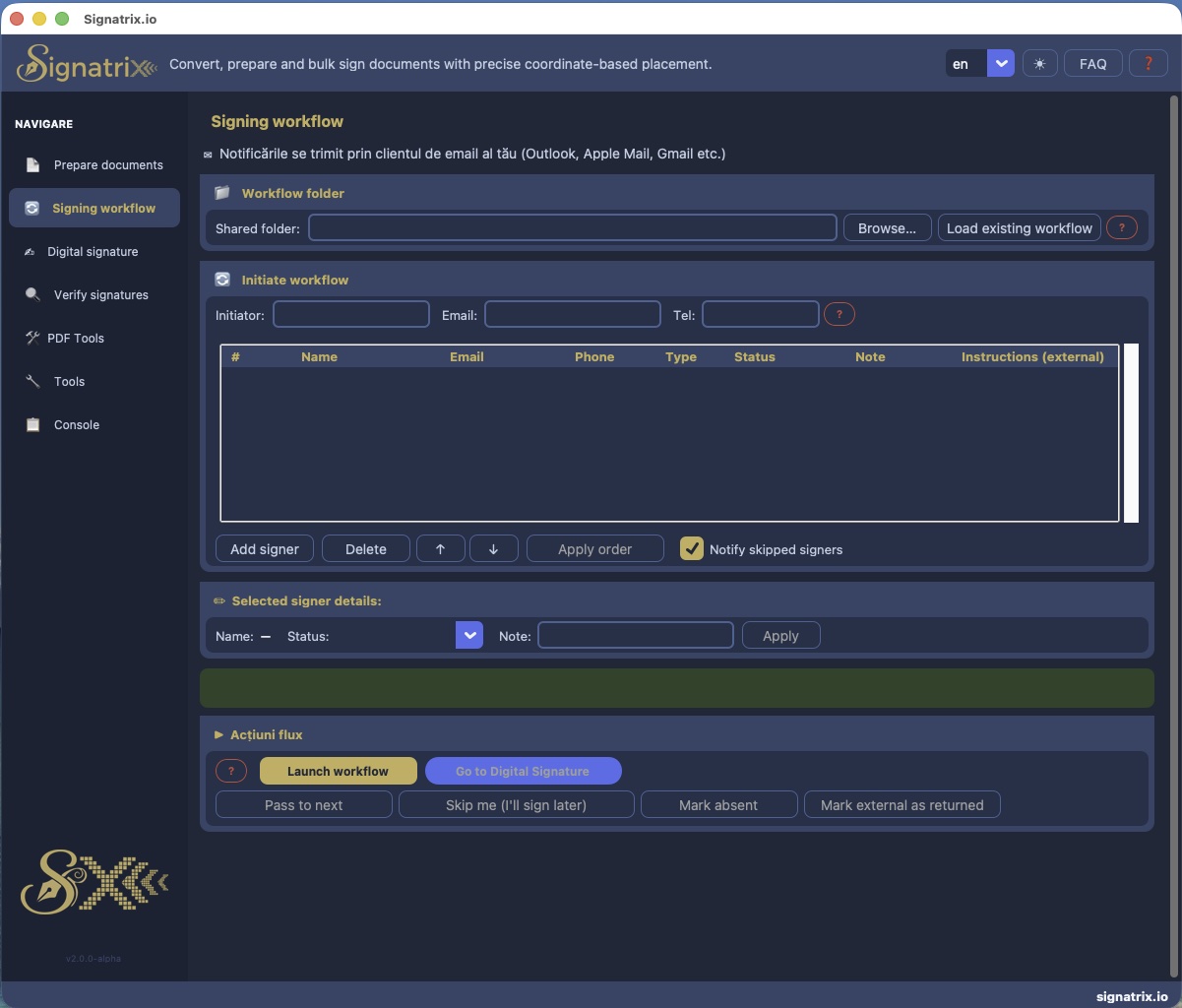
Task: Open the Status dropdown in signer details
Action: (469, 635)
